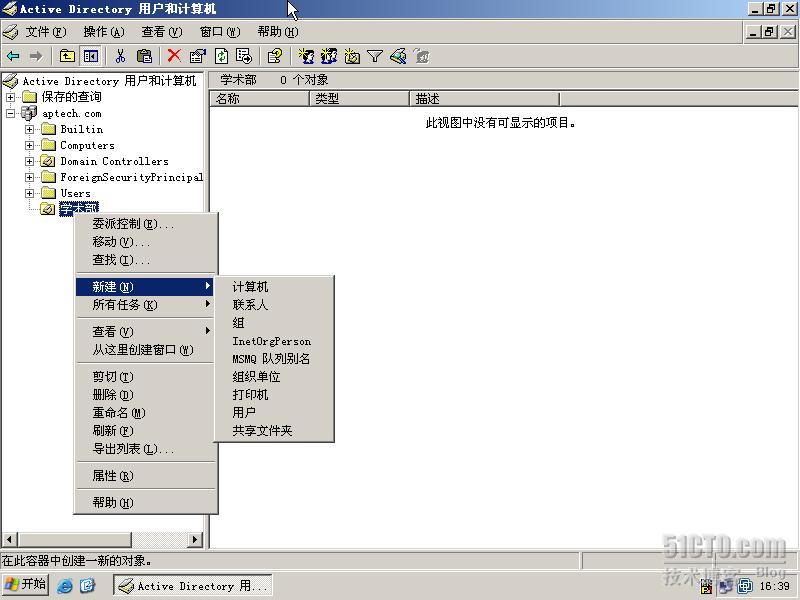Click the Create new user toolbar icon
Viewport: 800px width, 600px height.
[306, 56]
